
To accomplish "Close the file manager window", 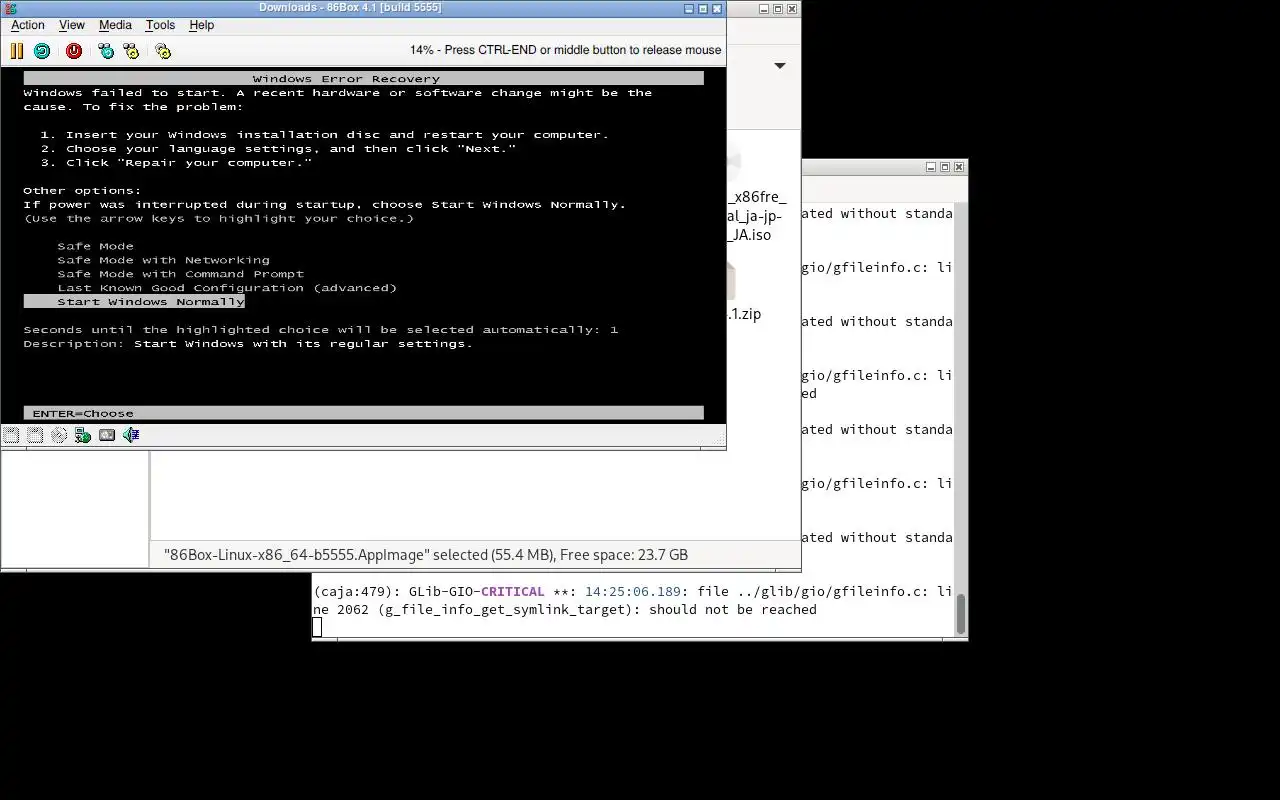I will point(792,9).
